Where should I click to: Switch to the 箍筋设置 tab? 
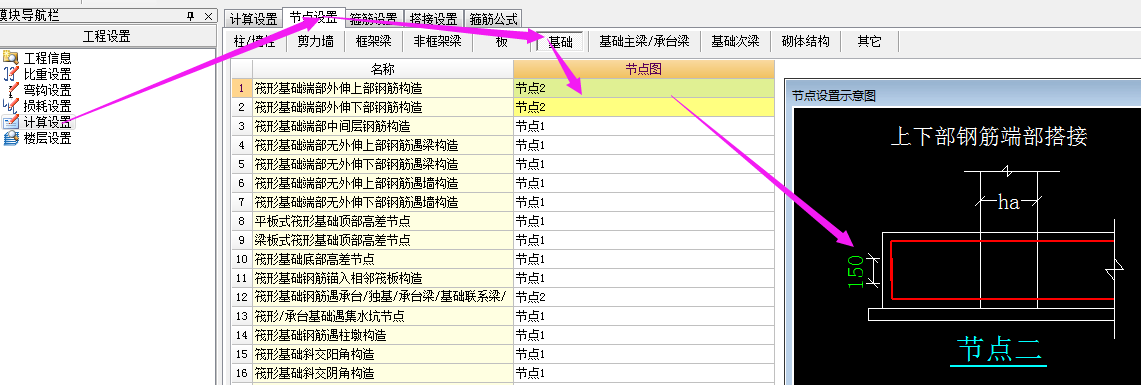point(373,19)
